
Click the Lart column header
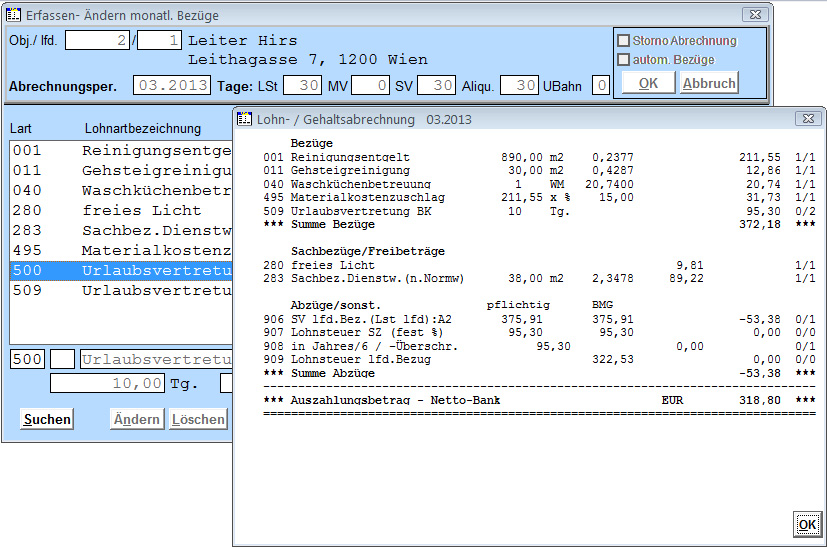21,128
